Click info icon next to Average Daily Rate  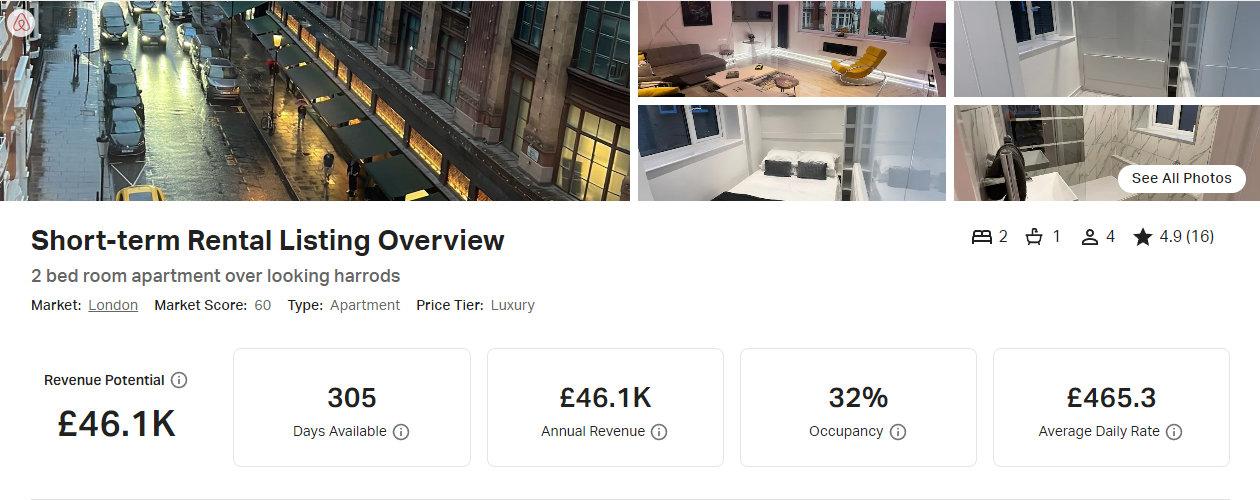(1174, 432)
